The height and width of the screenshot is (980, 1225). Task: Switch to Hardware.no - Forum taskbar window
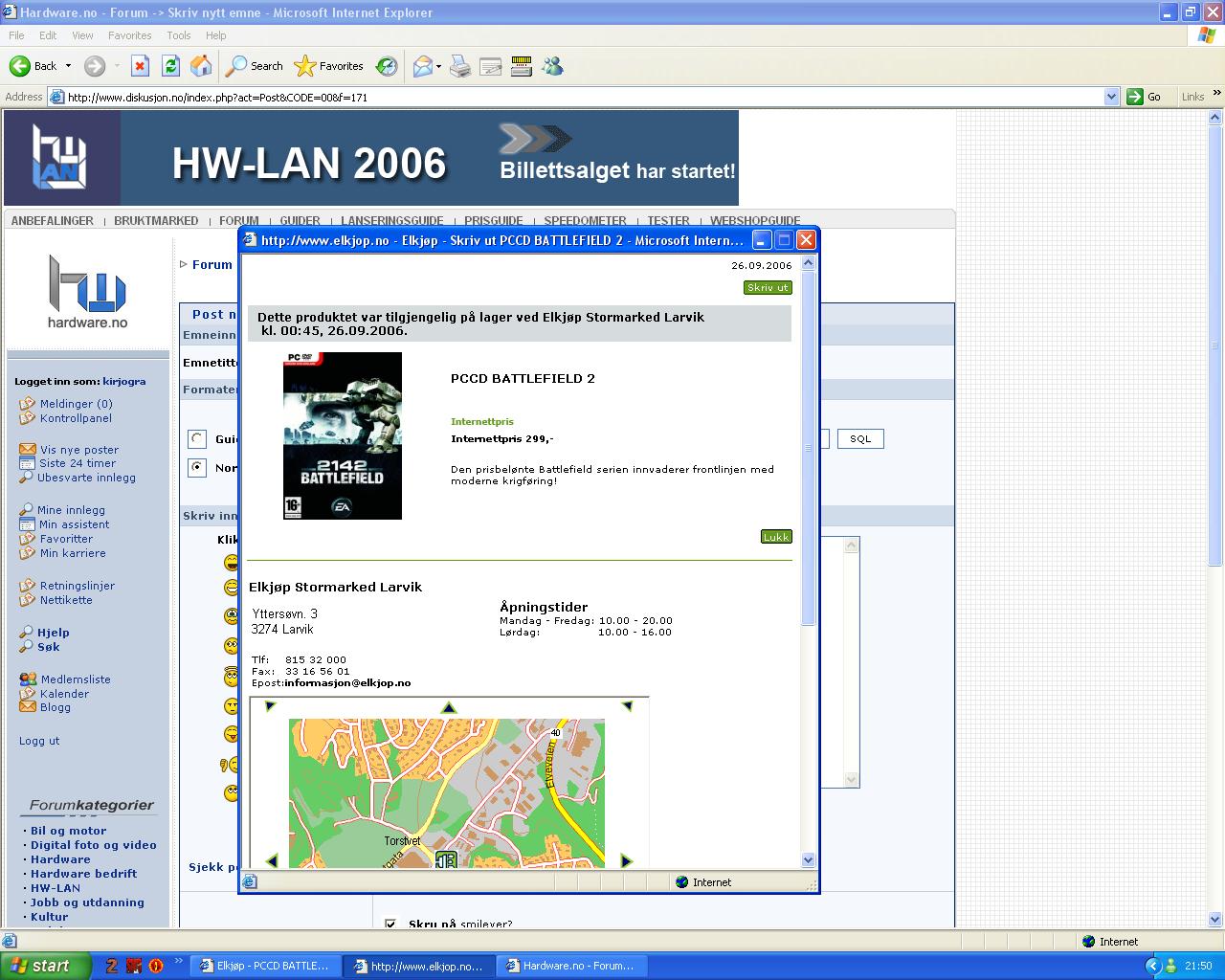tap(571, 966)
